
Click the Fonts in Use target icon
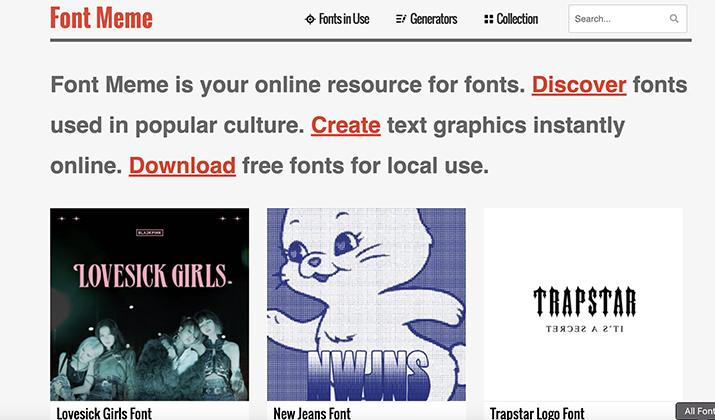[x=310, y=19]
